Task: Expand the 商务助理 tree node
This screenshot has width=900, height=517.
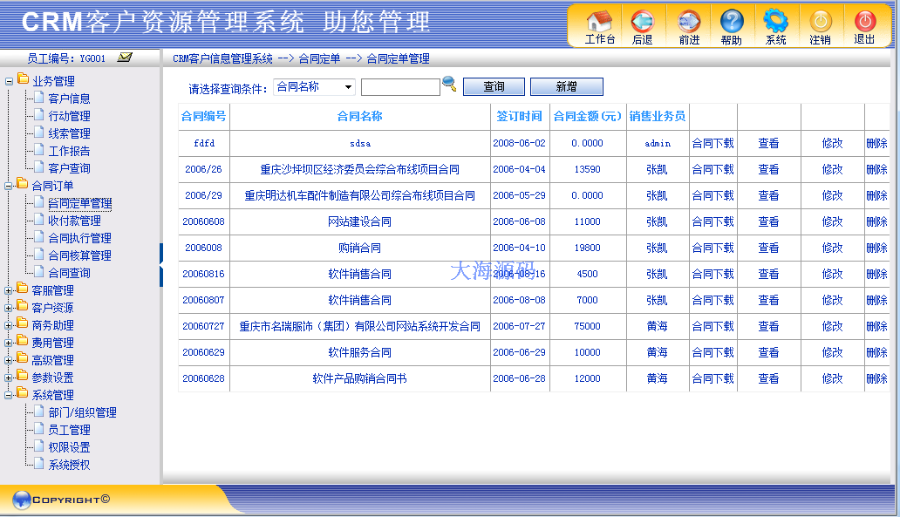Action: (9, 326)
